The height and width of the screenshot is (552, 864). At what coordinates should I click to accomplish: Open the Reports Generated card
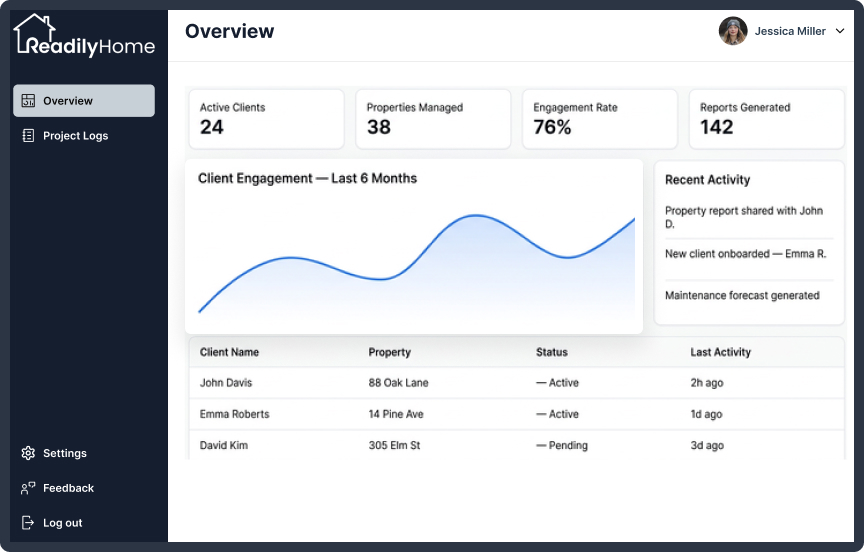click(x=766, y=119)
